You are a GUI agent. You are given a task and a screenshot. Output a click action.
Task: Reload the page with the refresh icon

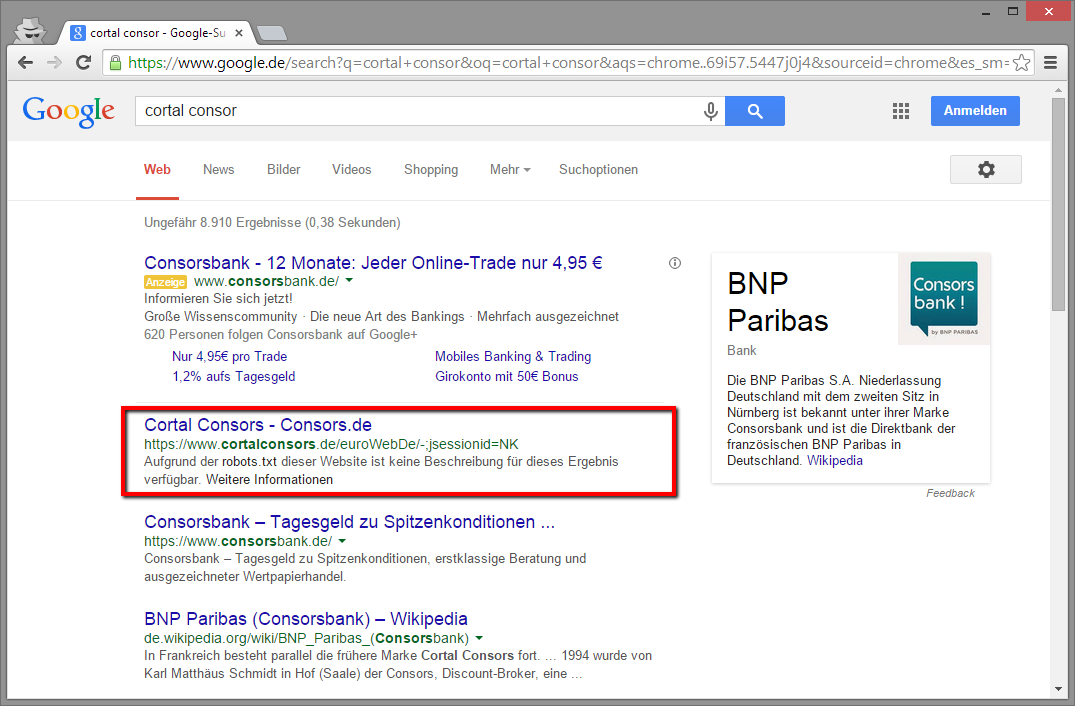[x=84, y=63]
